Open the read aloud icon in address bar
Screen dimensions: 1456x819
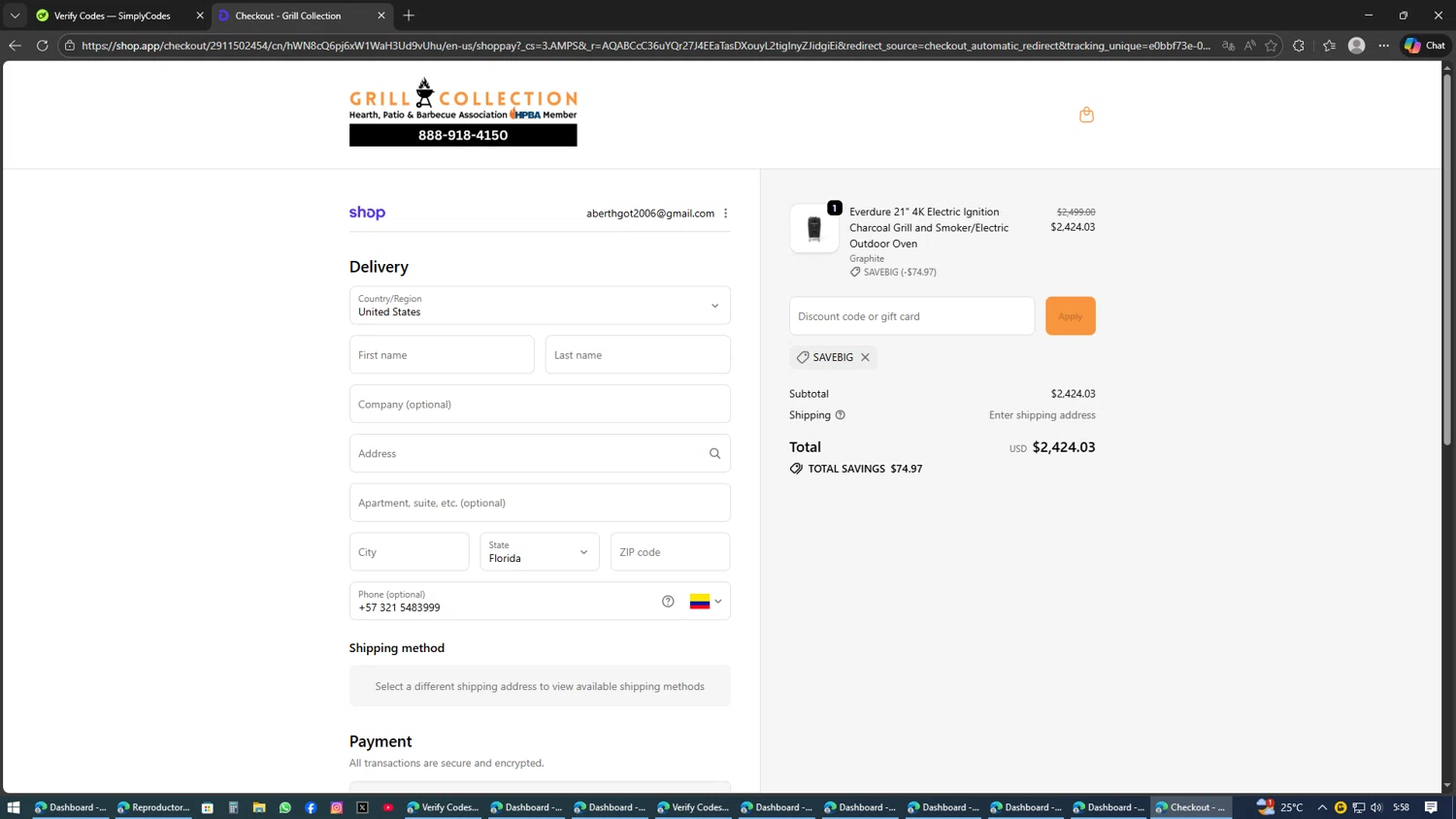click(1249, 46)
